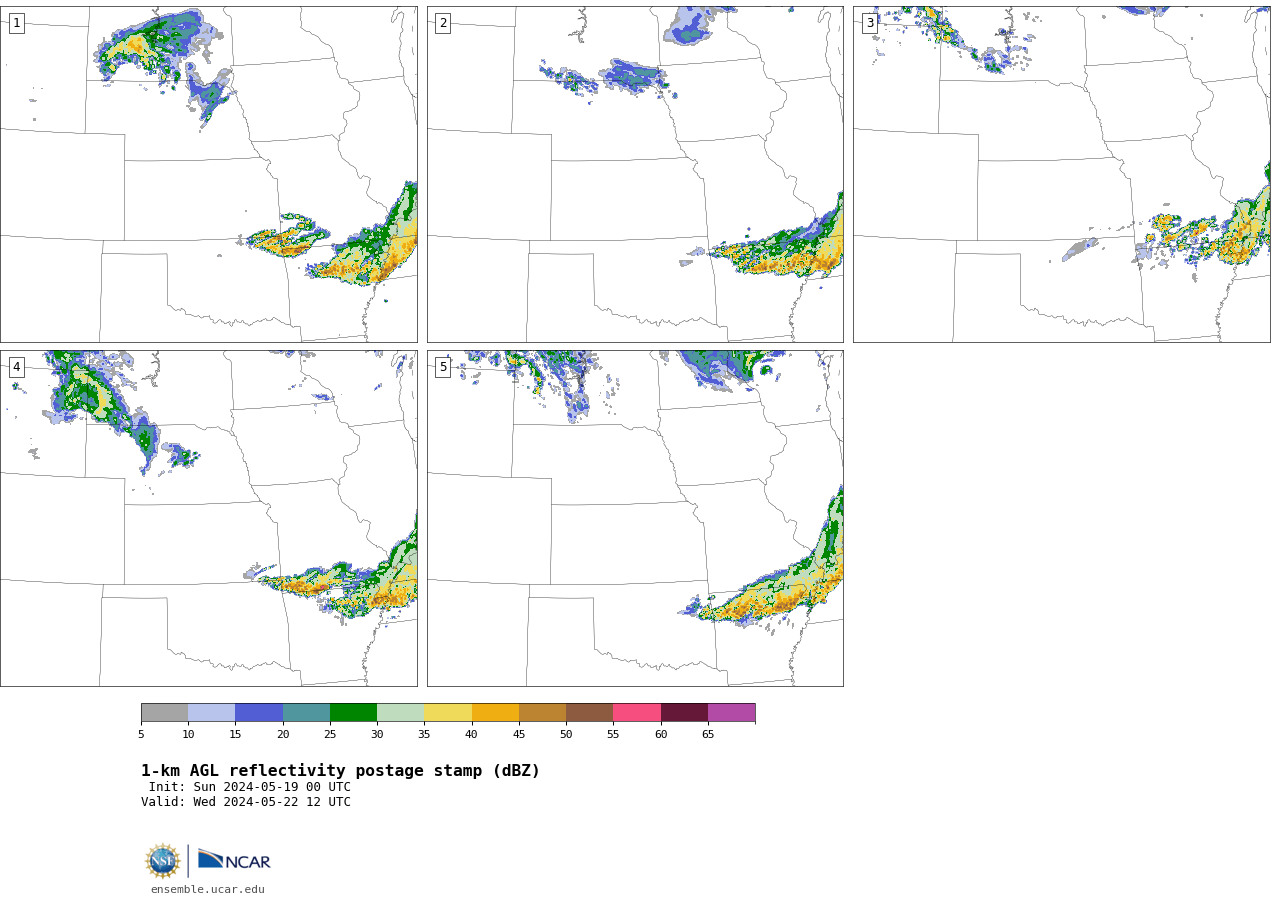Screen dimensions: 1280x901
Task: Click the ensemble.ucar.edu text
Action: [208, 889]
